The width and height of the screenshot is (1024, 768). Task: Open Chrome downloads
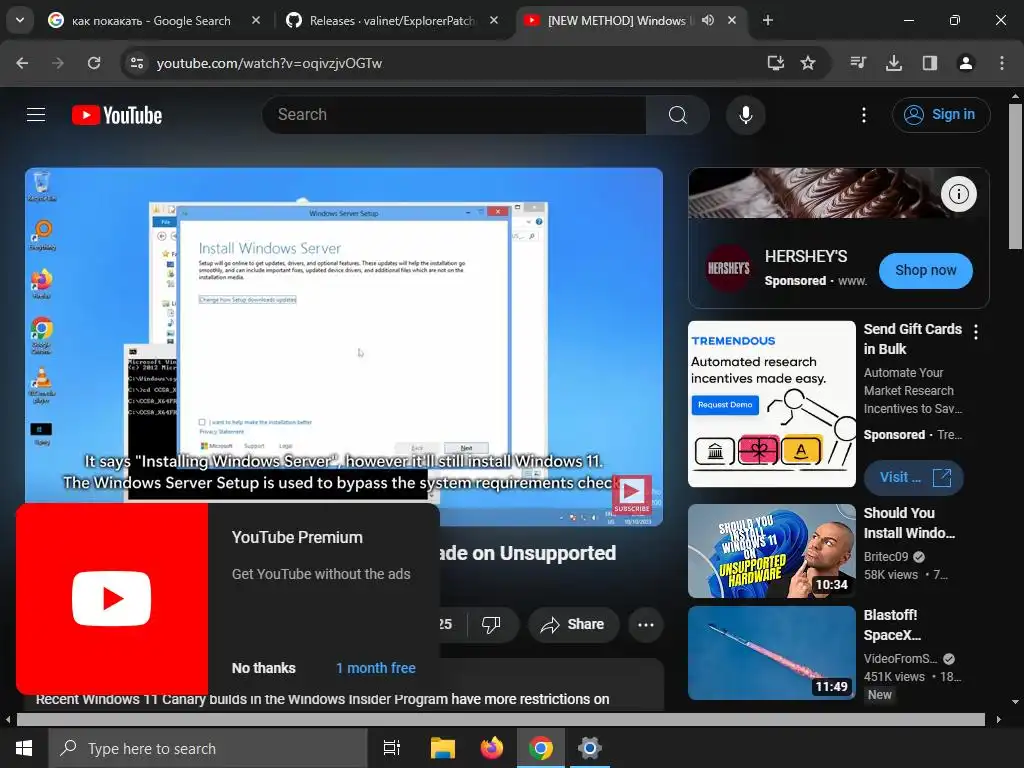pyautogui.click(x=894, y=63)
